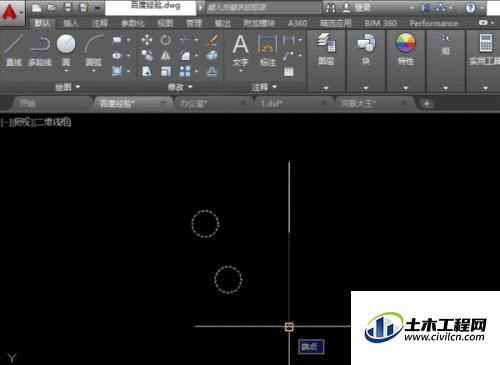Screen dimensions: 500x365
Task: Switch to the 插入 ribbon tab
Action: [x=71, y=23]
